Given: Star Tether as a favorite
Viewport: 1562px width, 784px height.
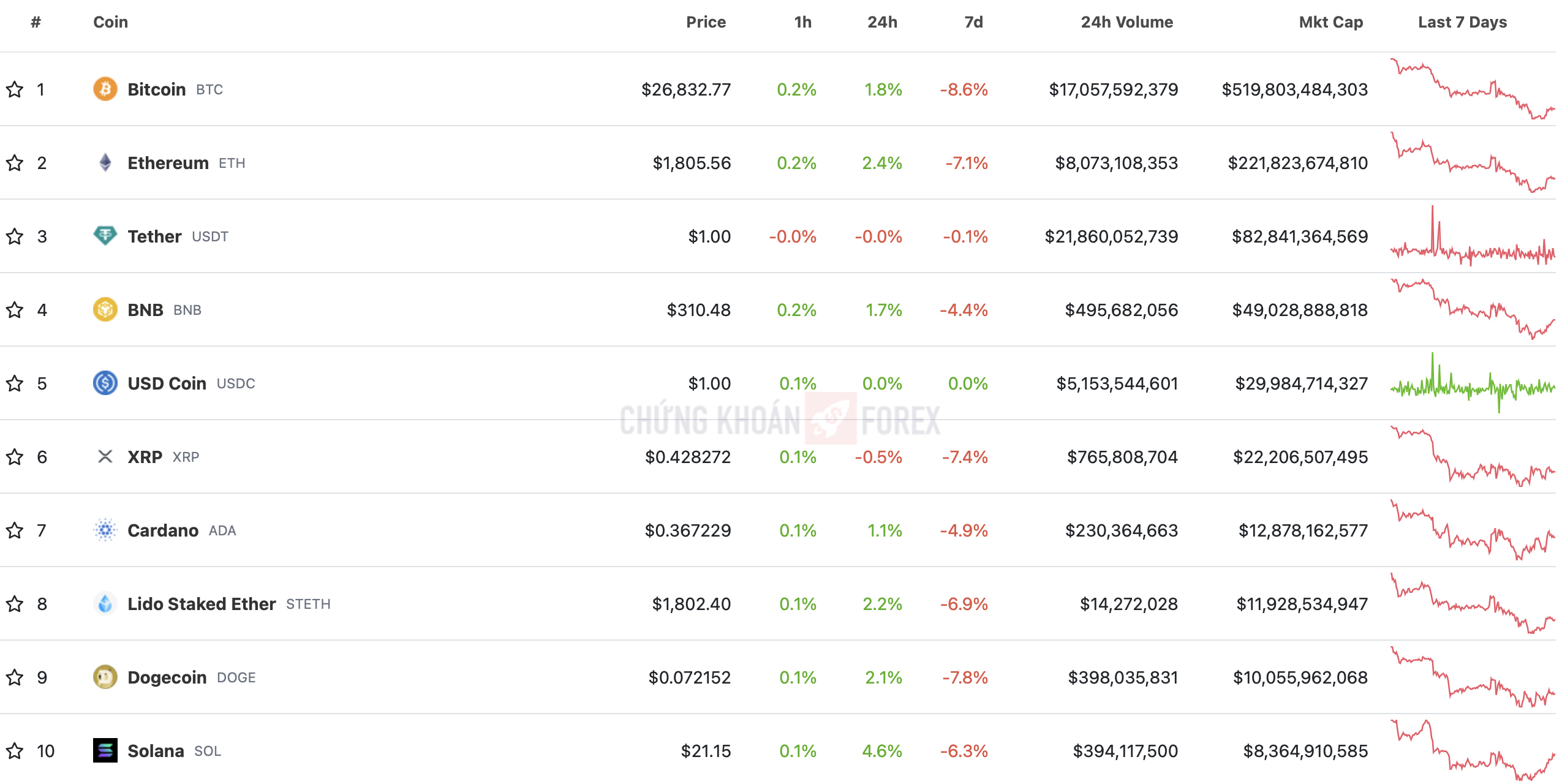Looking at the screenshot, I should pyautogui.click(x=15, y=236).
